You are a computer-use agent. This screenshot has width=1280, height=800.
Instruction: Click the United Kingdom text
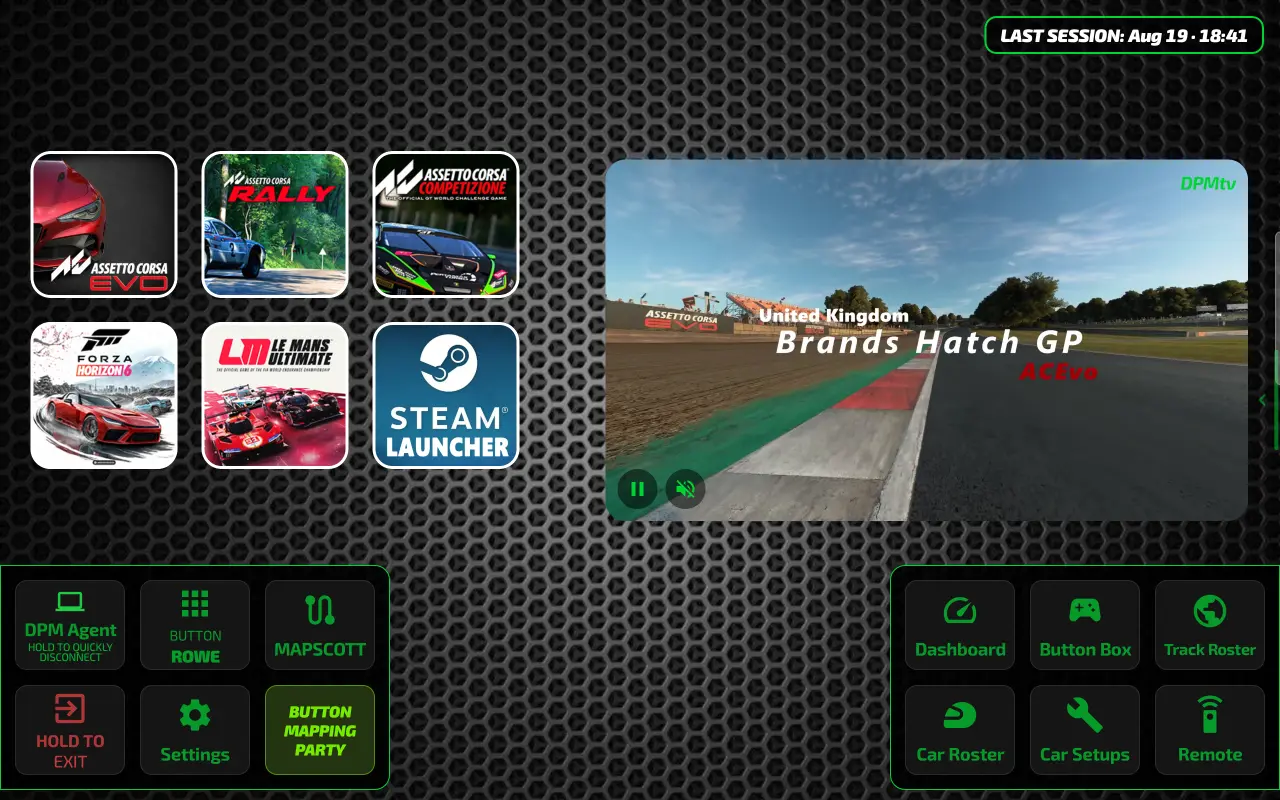(834, 316)
